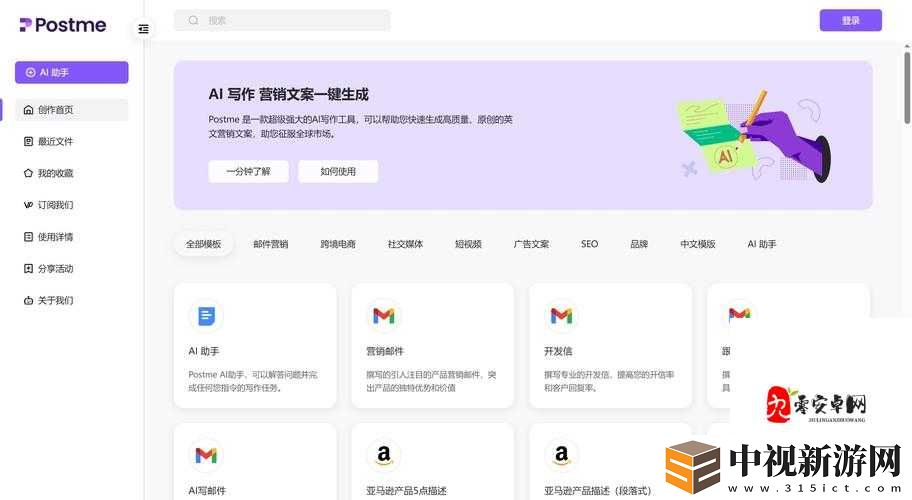Viewport: 912px width, 500px height.
Task: Click the AI 助手 card title
Action: click(x=204, y=351)
